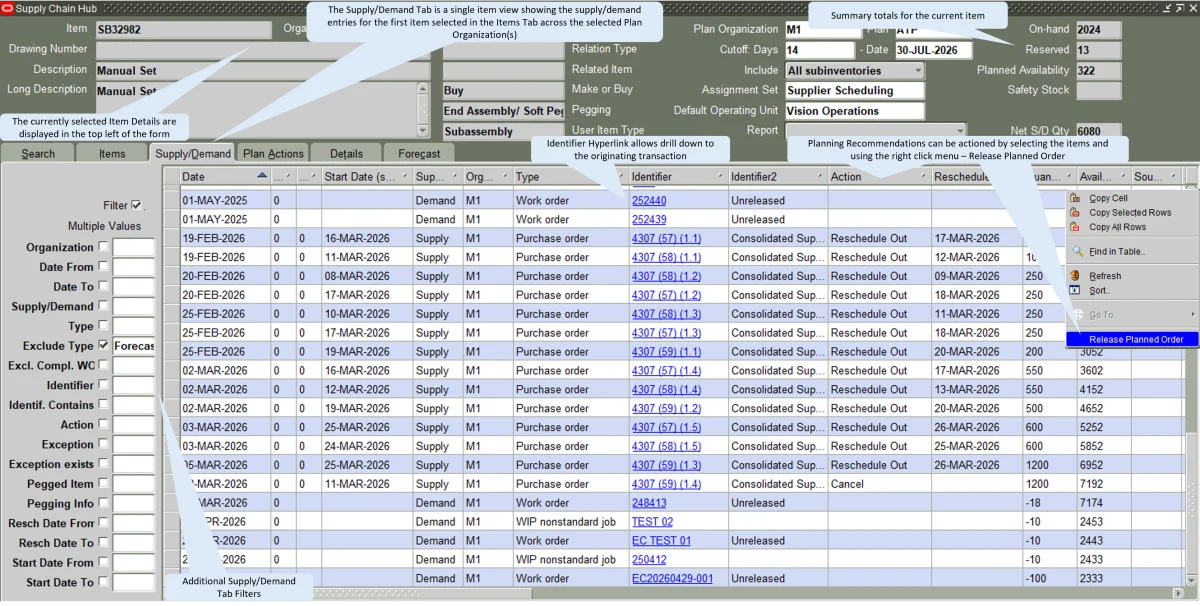The image size is (1200, 606).
Task: Select the Supply/Demand tab
Action: tap(193, 153)
